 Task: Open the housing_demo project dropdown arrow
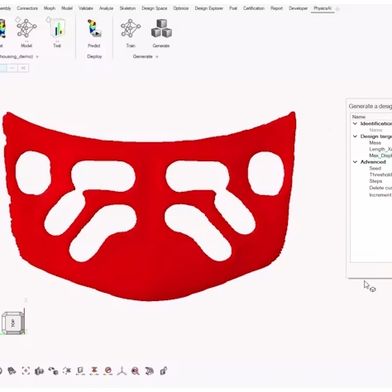(37, 57)
